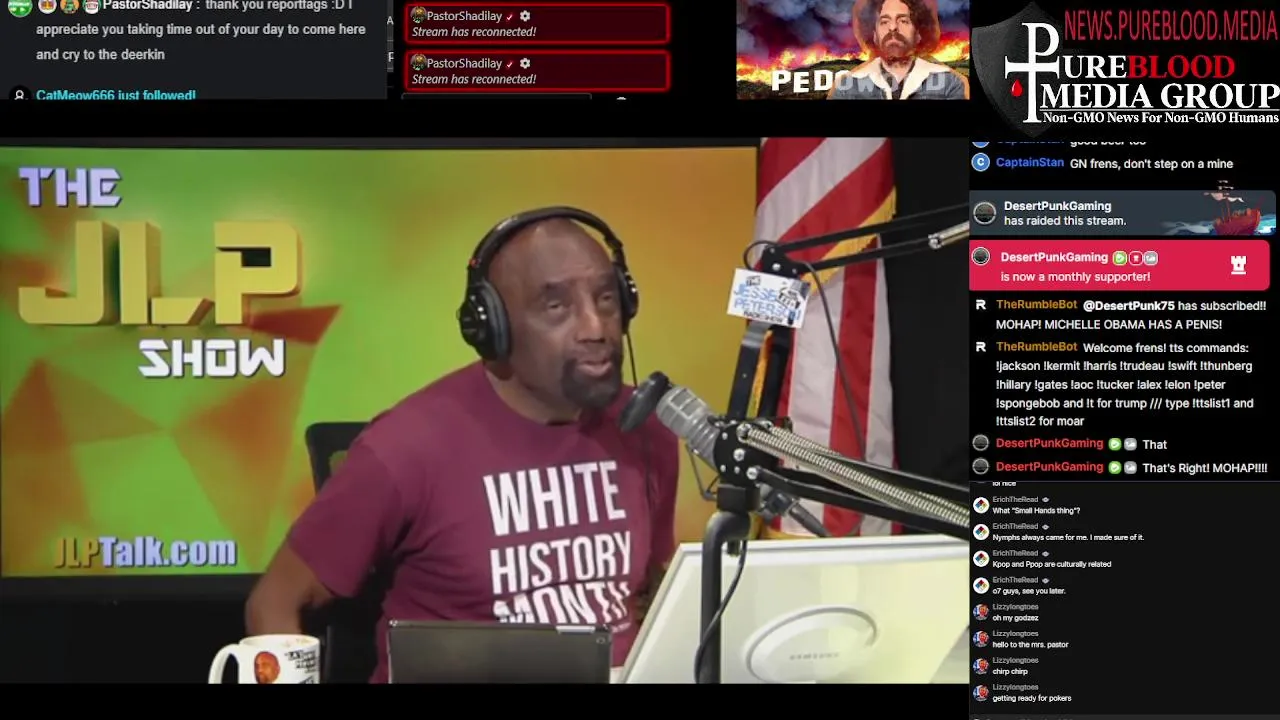
Task: Click ErichTheRead avatar beside 'Small Hands thing' message
Action: 981,505
